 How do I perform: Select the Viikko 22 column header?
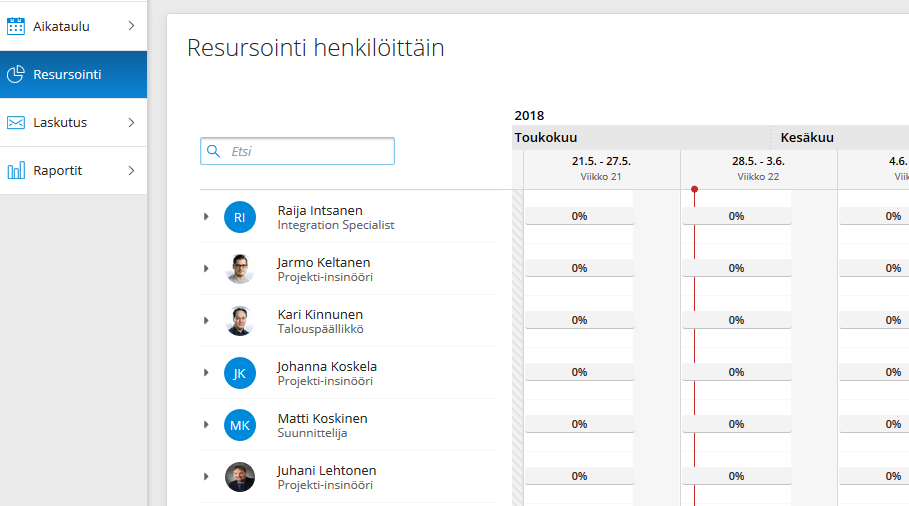(x=758, y=169)
